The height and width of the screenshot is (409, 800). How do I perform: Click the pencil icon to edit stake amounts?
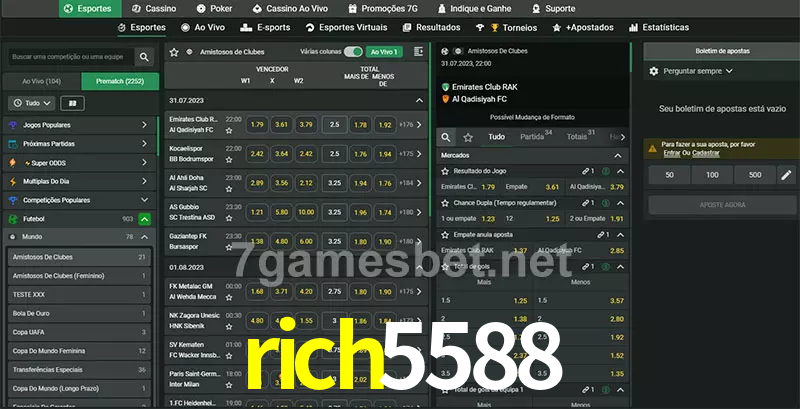tap(785, 175)
